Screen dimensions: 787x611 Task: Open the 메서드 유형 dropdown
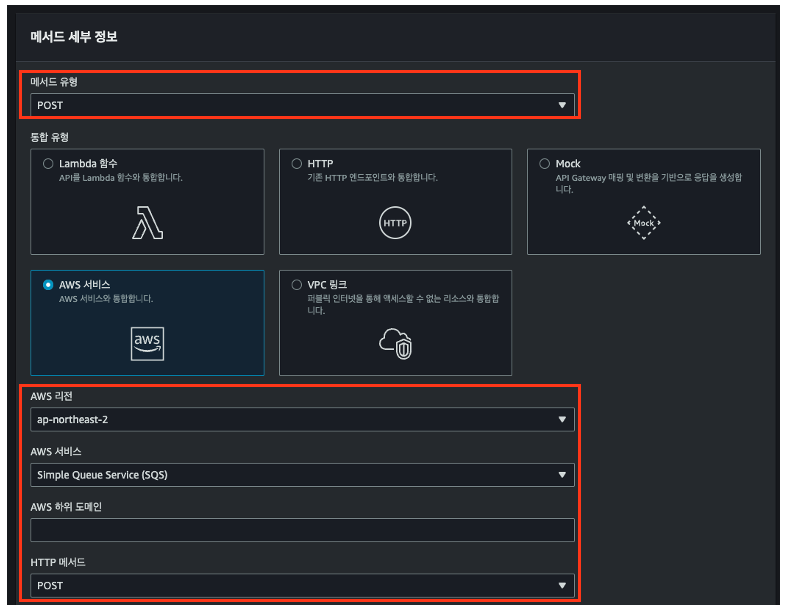point(302,105)
